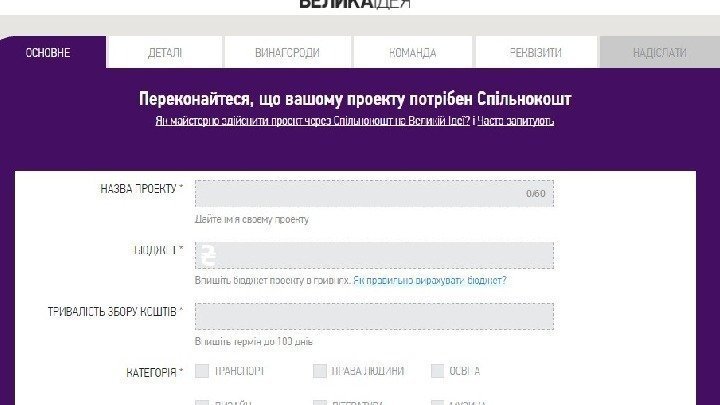The width and height of the screenshot is (720, 405).
Task: Open link about running project via Спільнокошт
Action: (x=313, y=121)
